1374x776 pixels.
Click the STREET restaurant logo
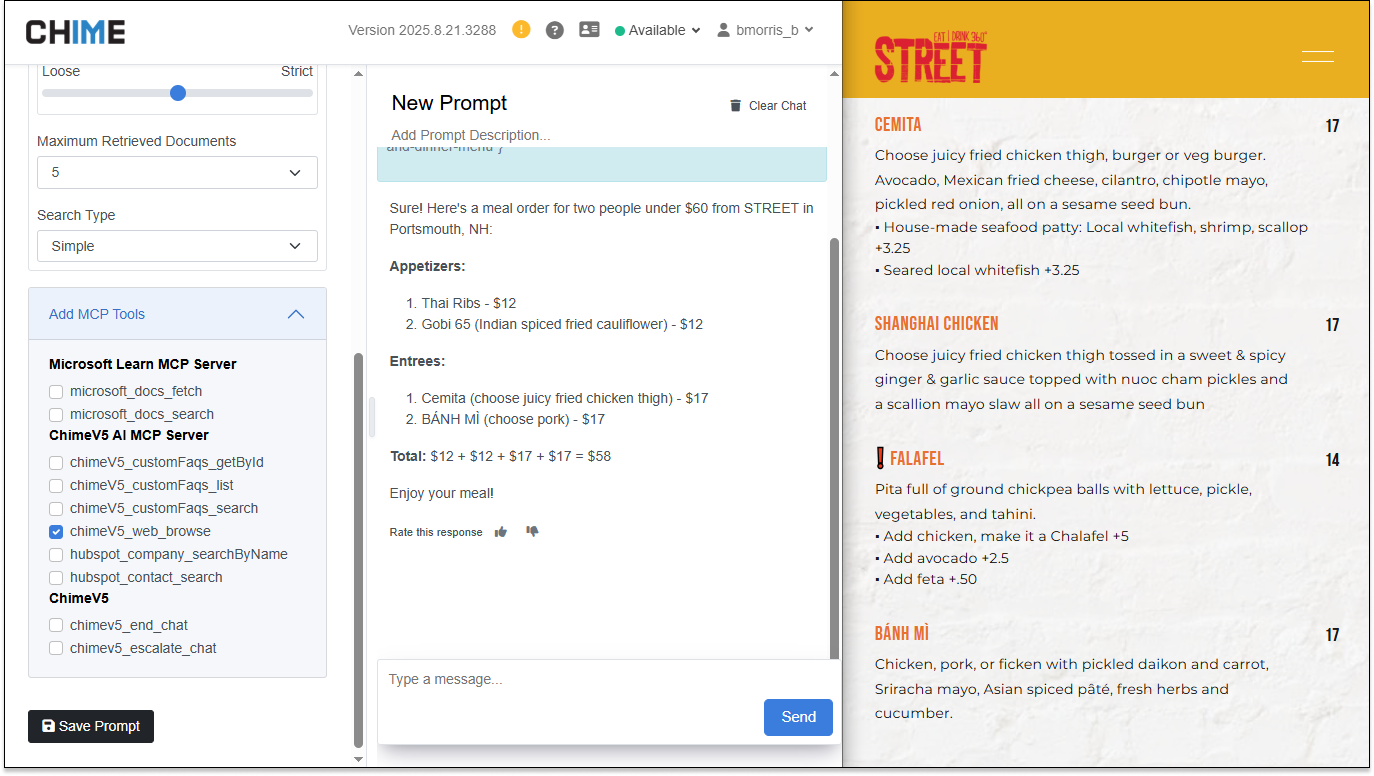(931, 57)
